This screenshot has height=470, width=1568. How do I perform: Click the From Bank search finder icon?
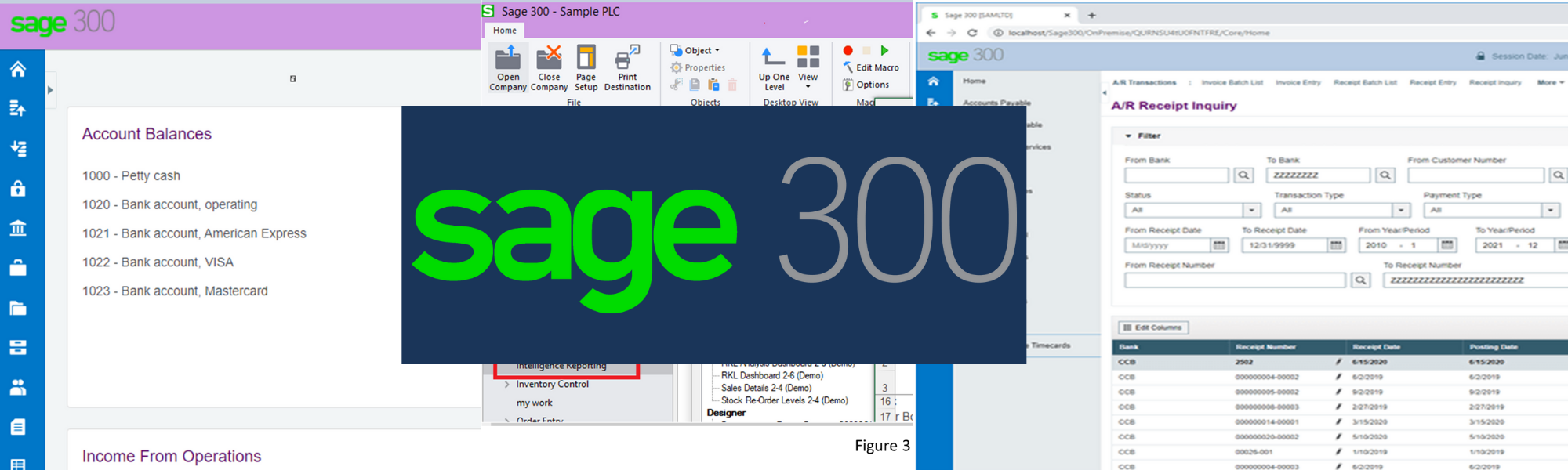point(1243,175)
